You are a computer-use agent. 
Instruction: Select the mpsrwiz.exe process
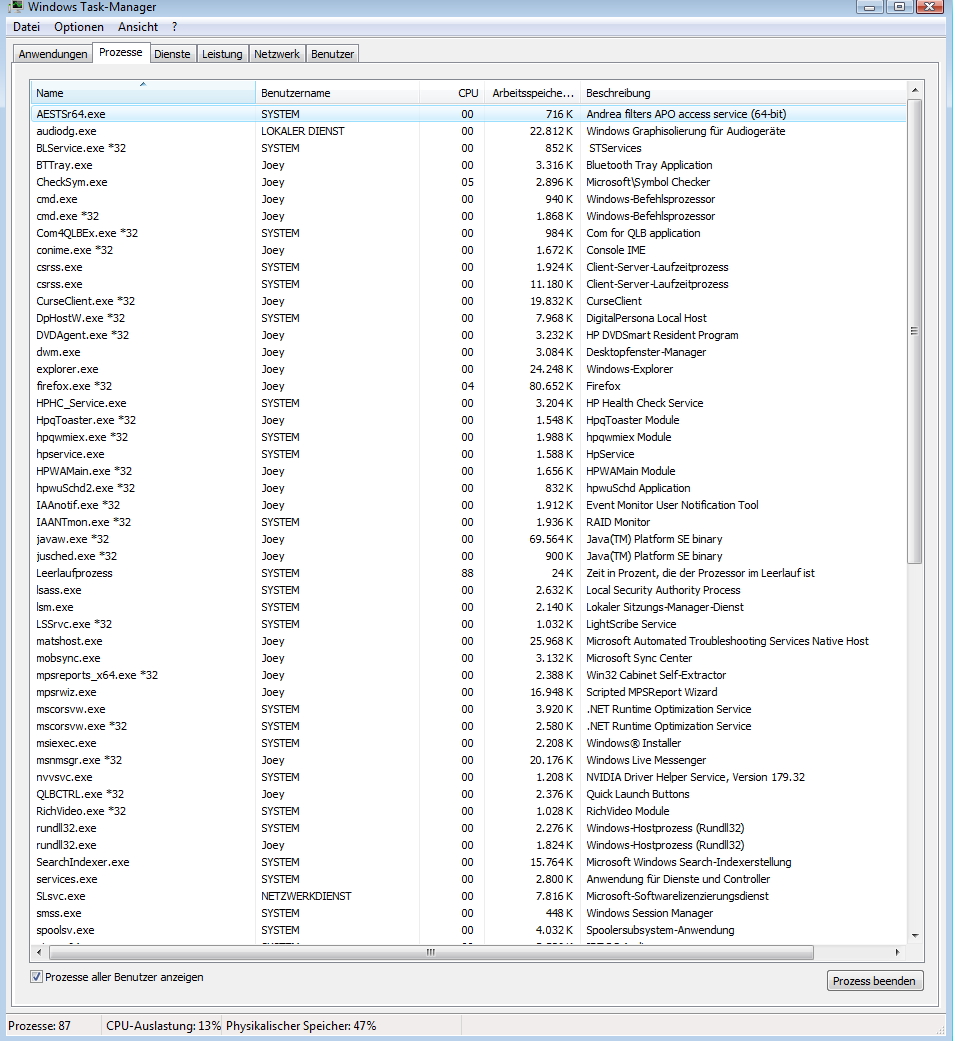469,692
